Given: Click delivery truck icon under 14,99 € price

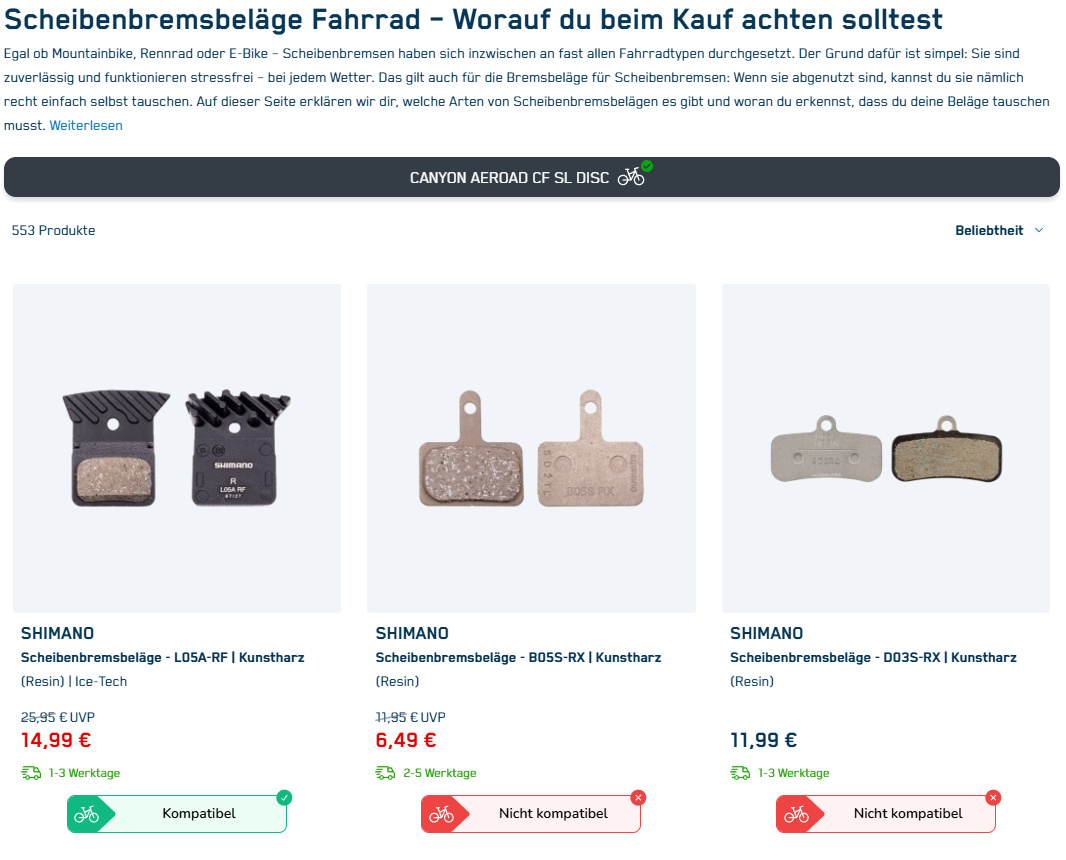Looking at the screenshot, I should click(x=31, y=773).
